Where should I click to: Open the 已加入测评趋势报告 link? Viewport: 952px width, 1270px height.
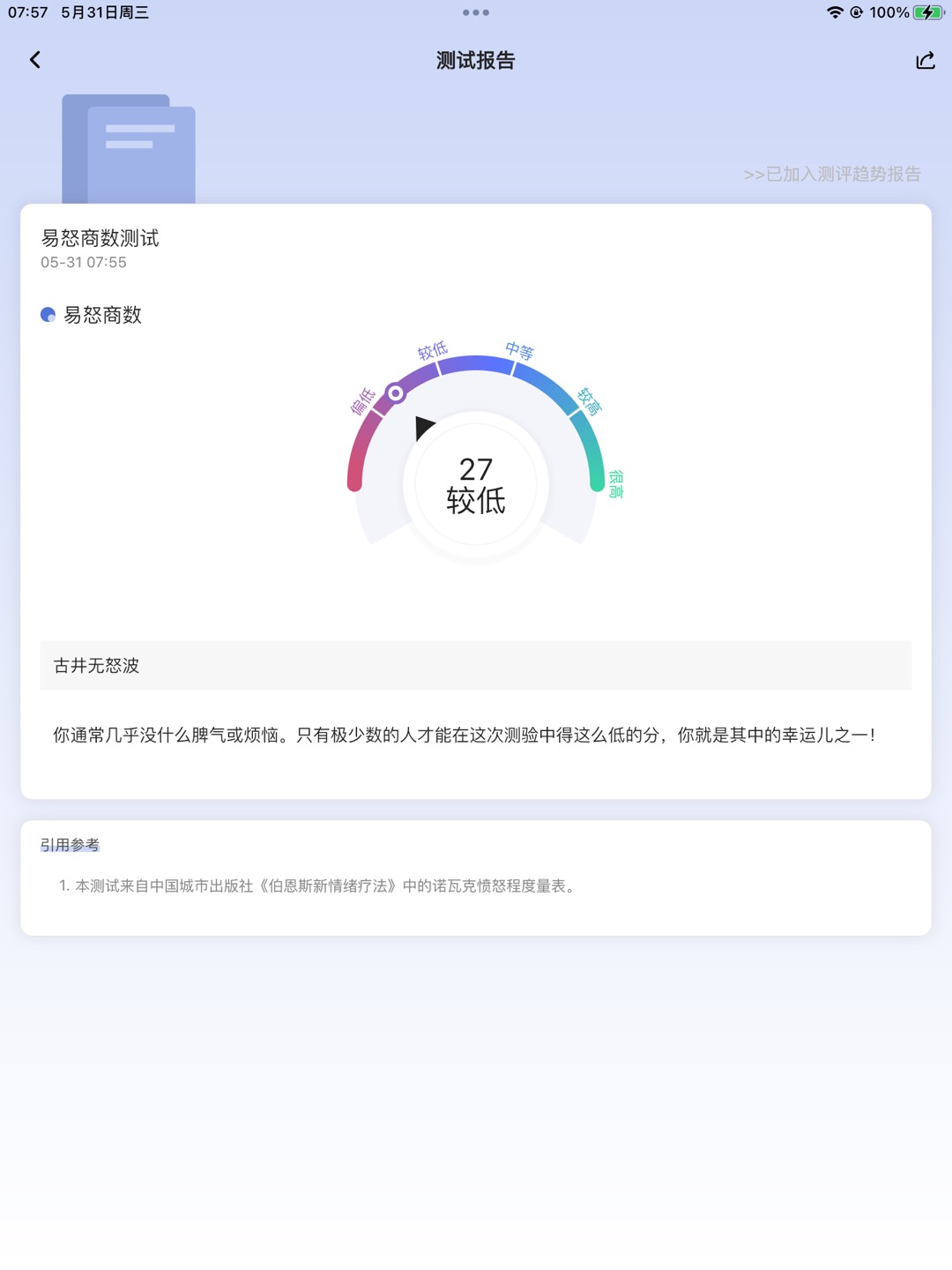pos(832,174)
